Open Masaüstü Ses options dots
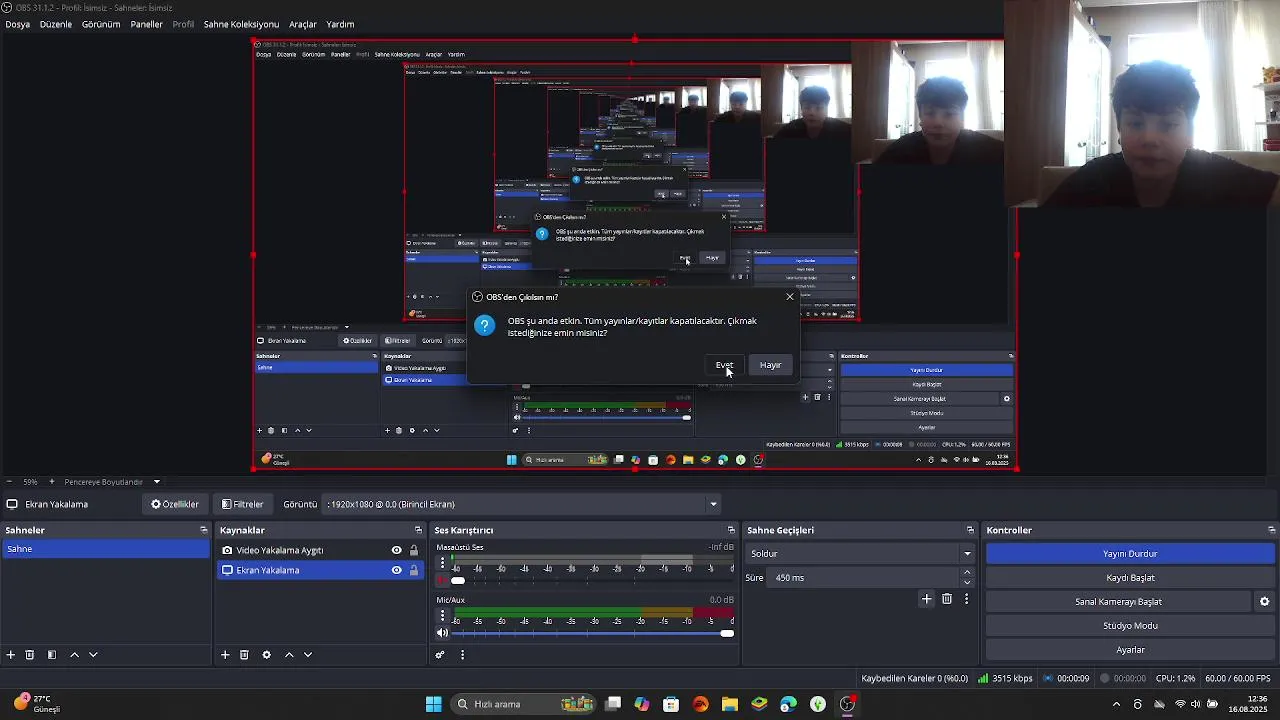Screen dimensions: 1280x720 (442, 563)
